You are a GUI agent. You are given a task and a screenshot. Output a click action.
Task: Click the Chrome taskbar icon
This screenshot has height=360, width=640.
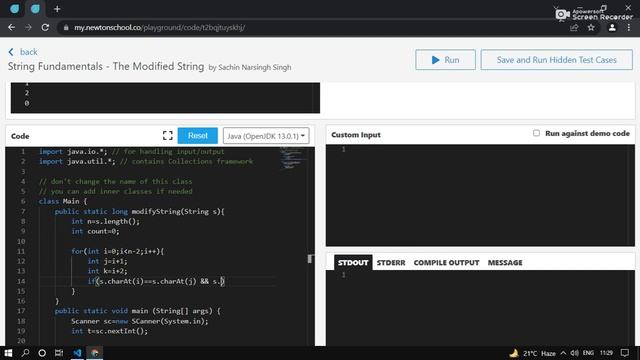[x=95, y=353]
